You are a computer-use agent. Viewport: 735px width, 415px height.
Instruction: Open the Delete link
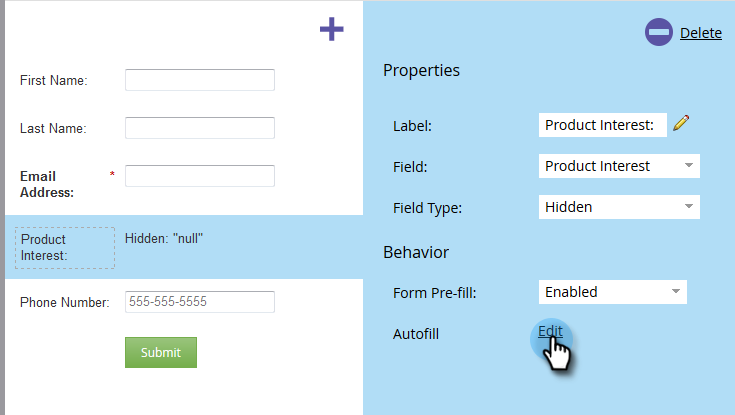[701, 33]
